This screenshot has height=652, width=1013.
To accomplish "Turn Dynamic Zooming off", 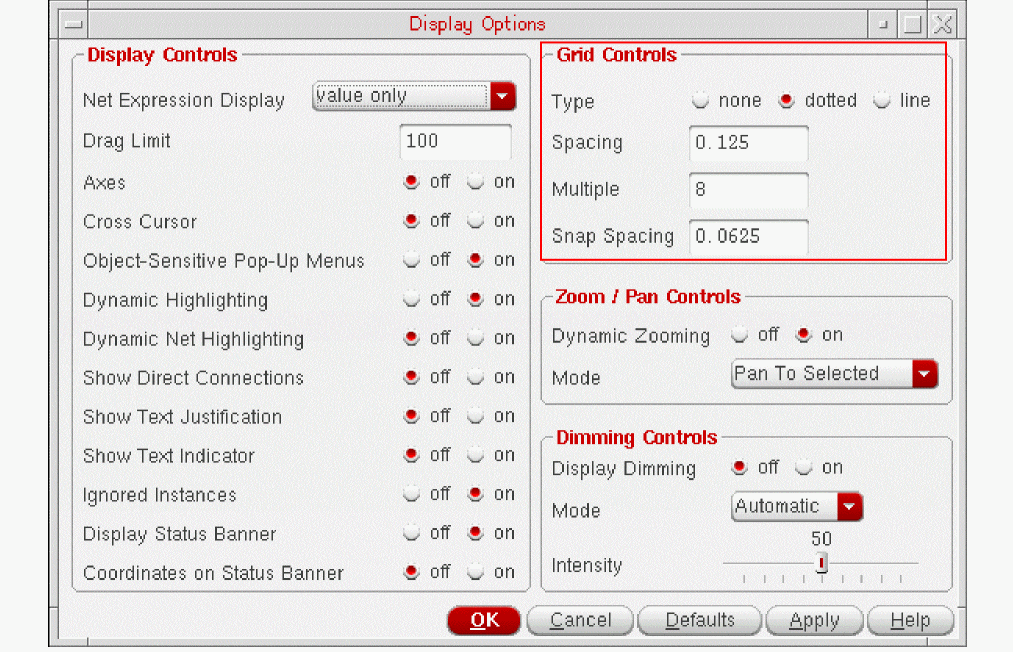I will [739, 335].
